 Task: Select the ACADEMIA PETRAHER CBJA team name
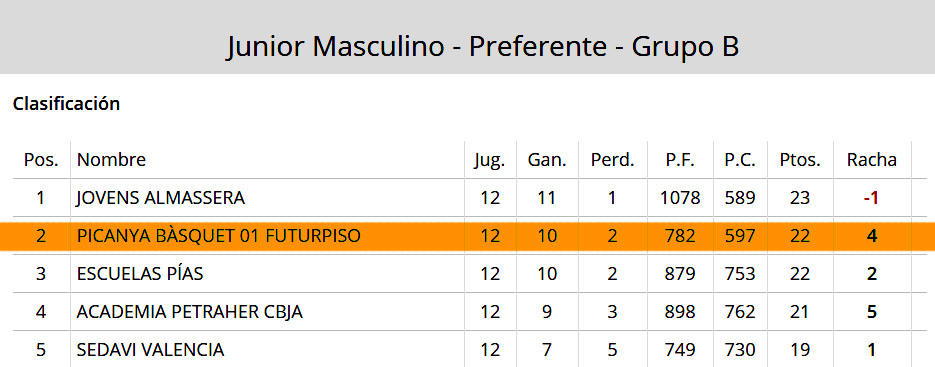coord(190,312)
